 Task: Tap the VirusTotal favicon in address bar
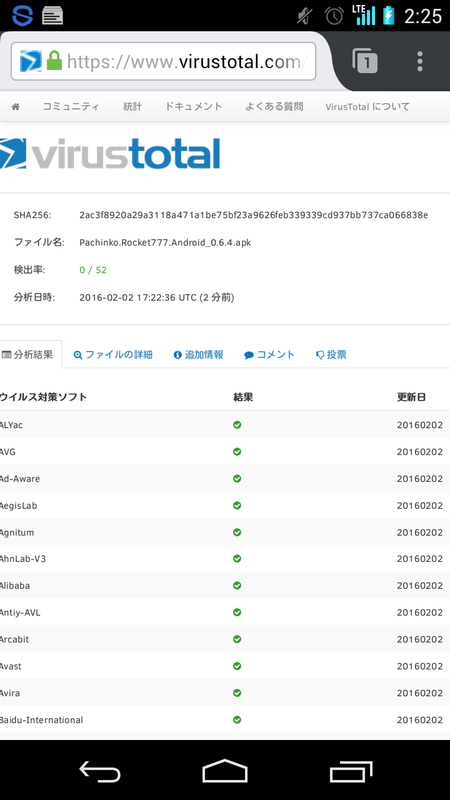[x=31, y=61]
